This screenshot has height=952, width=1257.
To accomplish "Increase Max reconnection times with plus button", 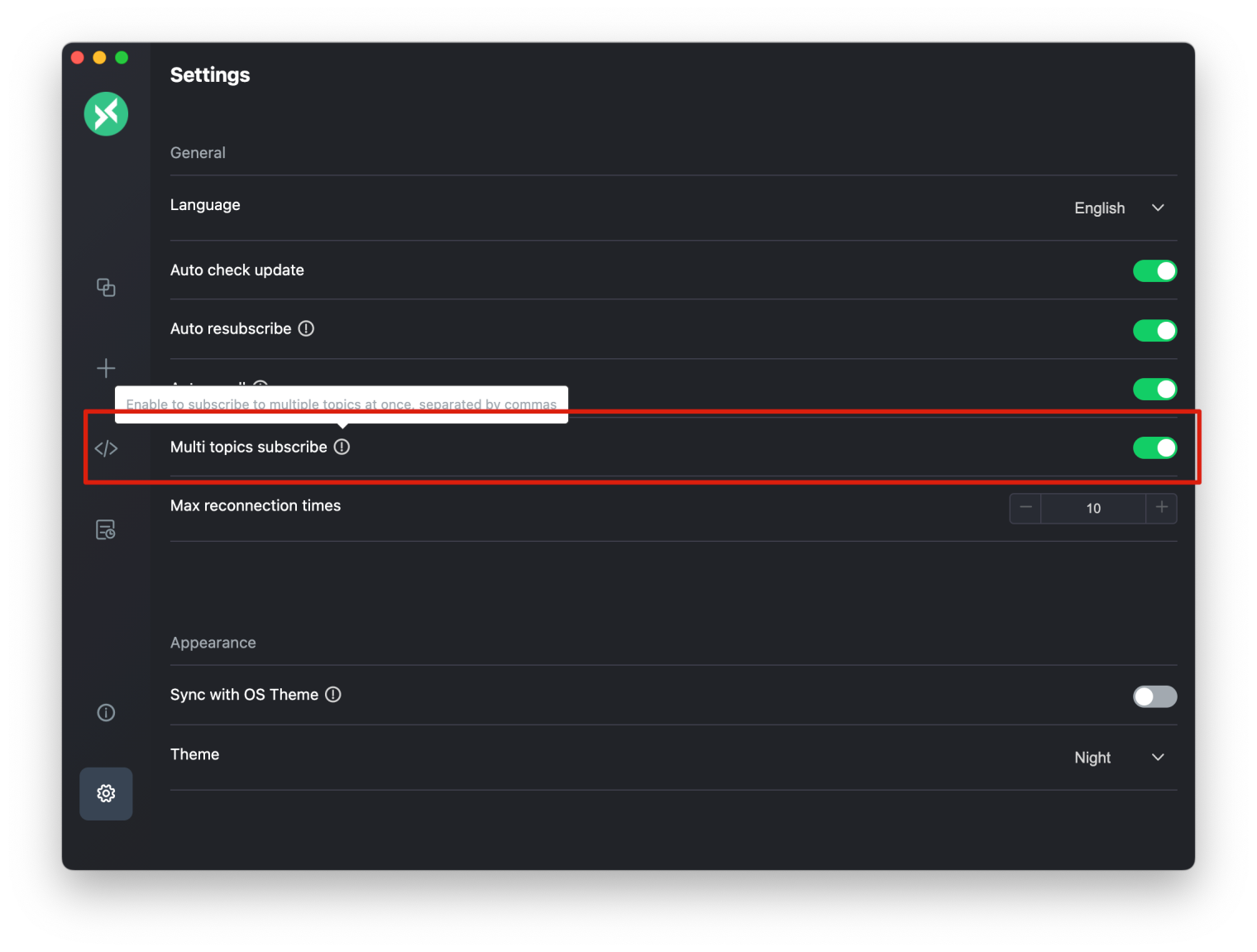I will click(x=1161, y=508).
